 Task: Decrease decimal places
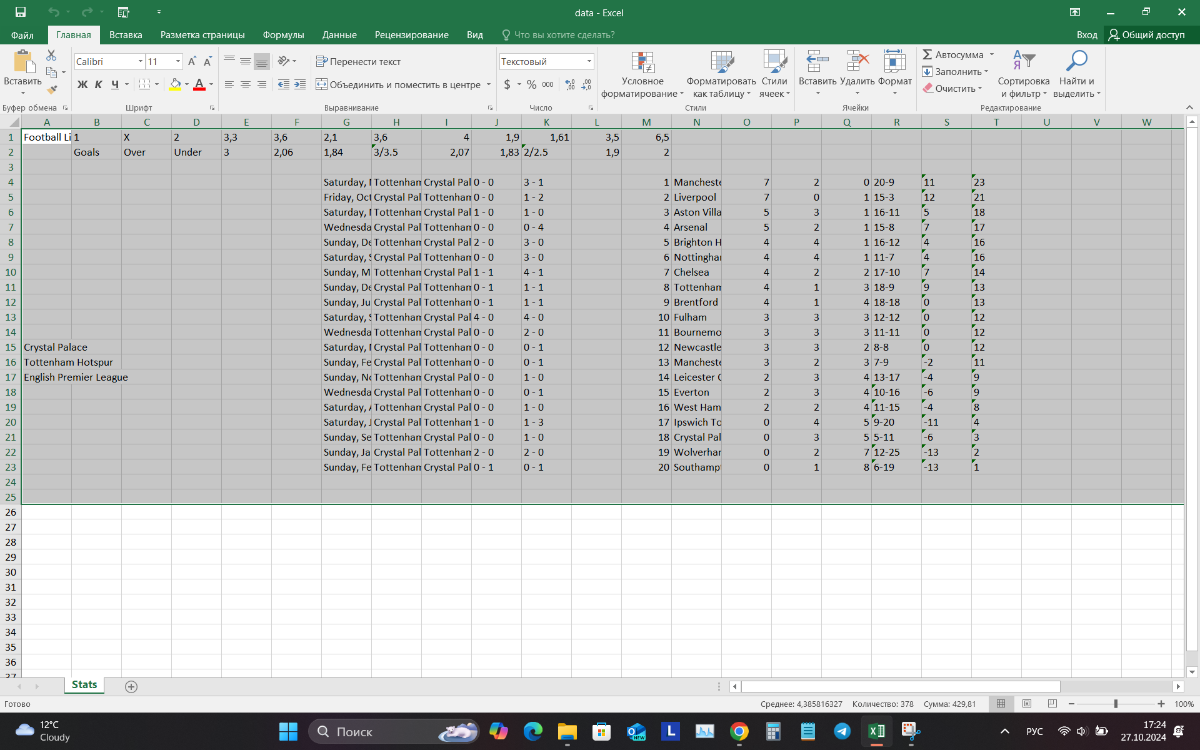click(585, 85)
